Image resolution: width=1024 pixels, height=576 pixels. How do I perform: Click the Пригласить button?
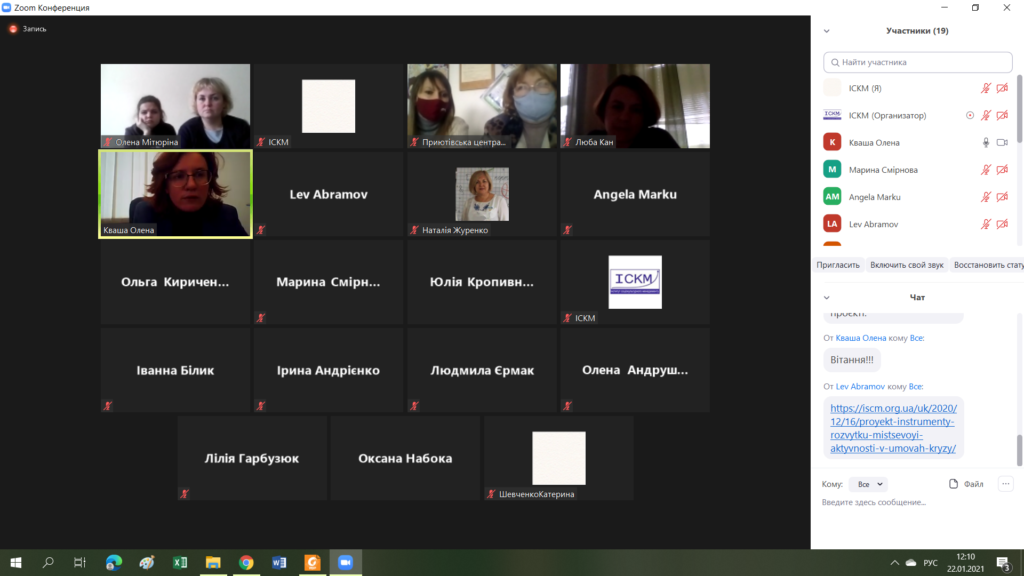[838, 265]
